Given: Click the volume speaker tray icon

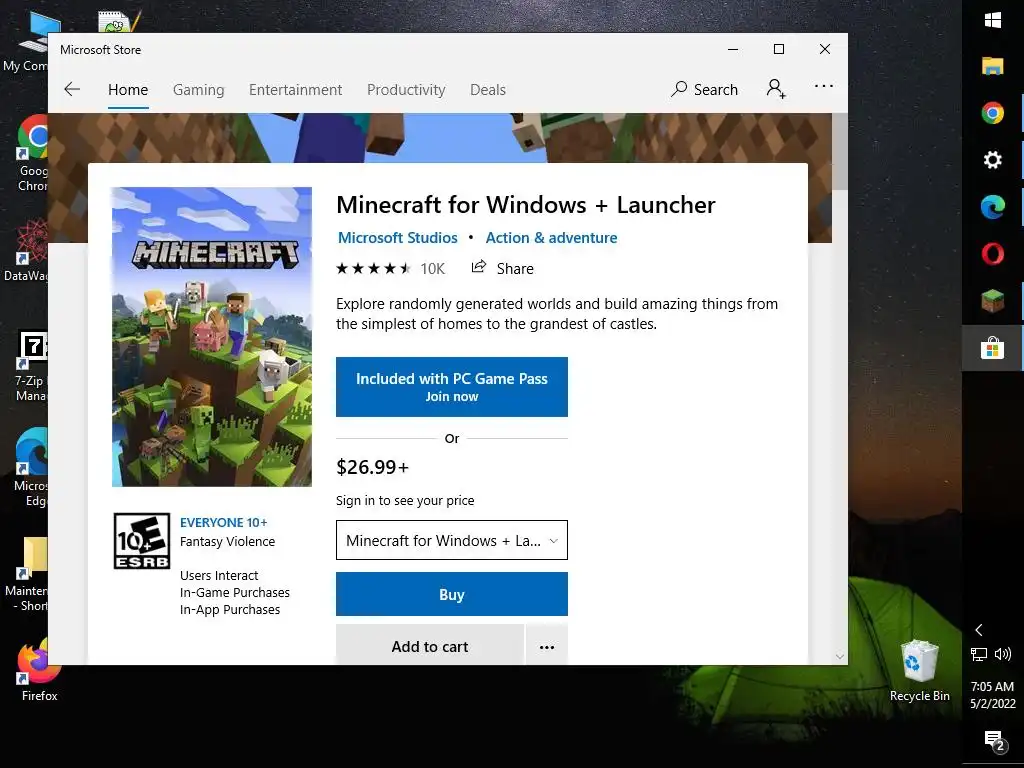Looking at the screenshot, I should click(x=1003, y=654).
